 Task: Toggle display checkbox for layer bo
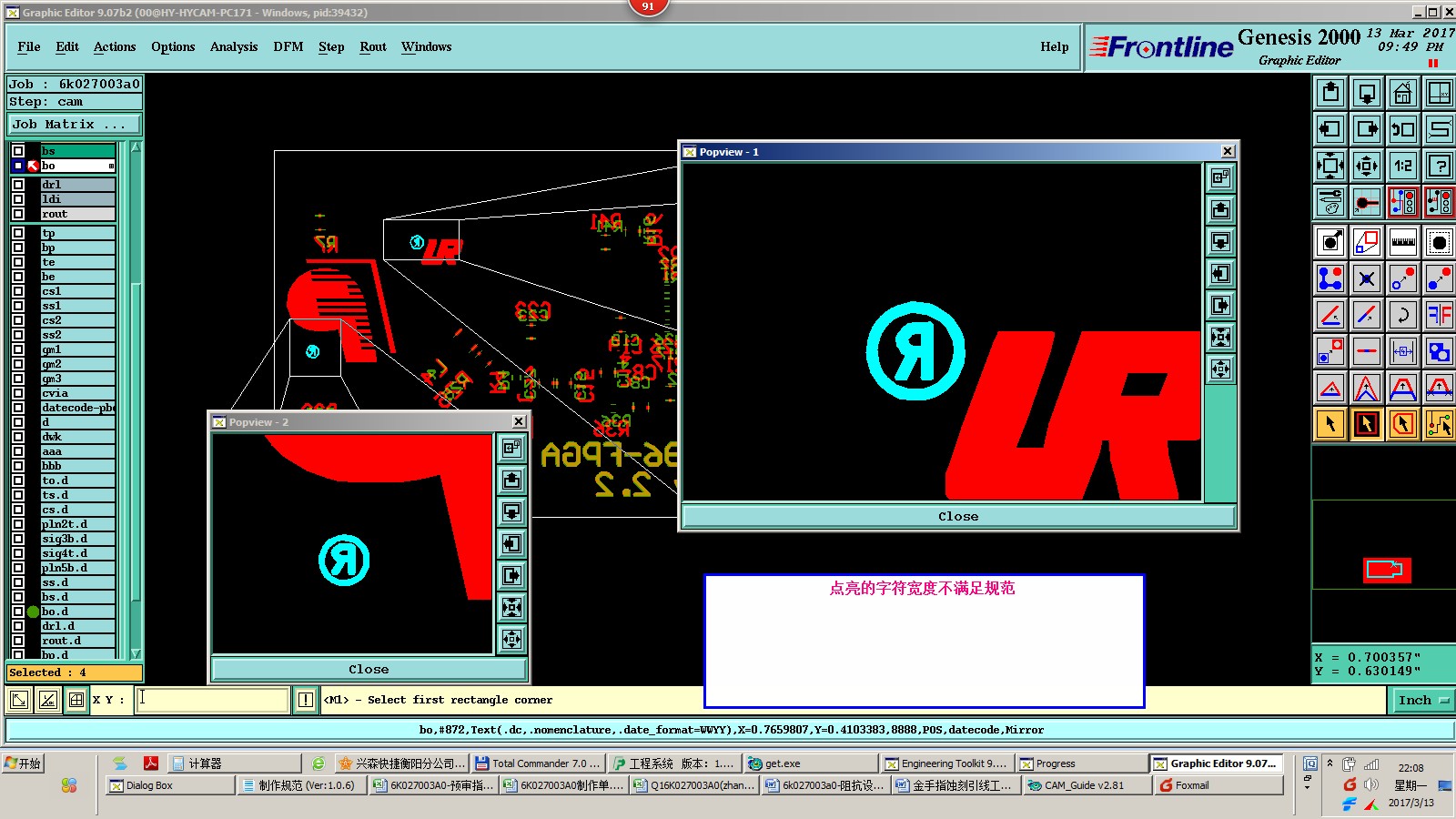click(x=18, y=166)
